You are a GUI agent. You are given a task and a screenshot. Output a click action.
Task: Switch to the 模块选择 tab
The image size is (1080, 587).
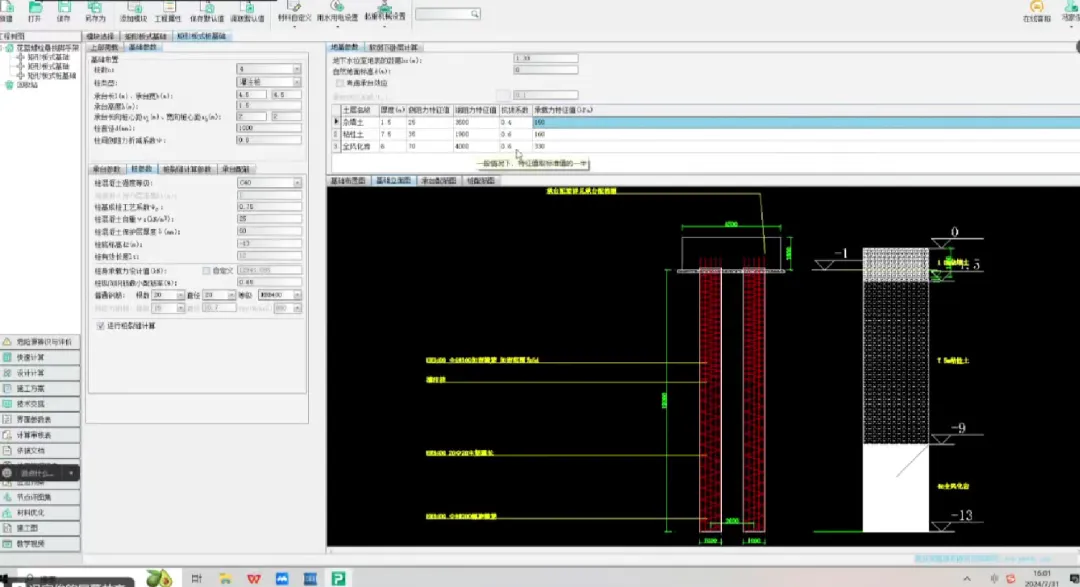101,36
